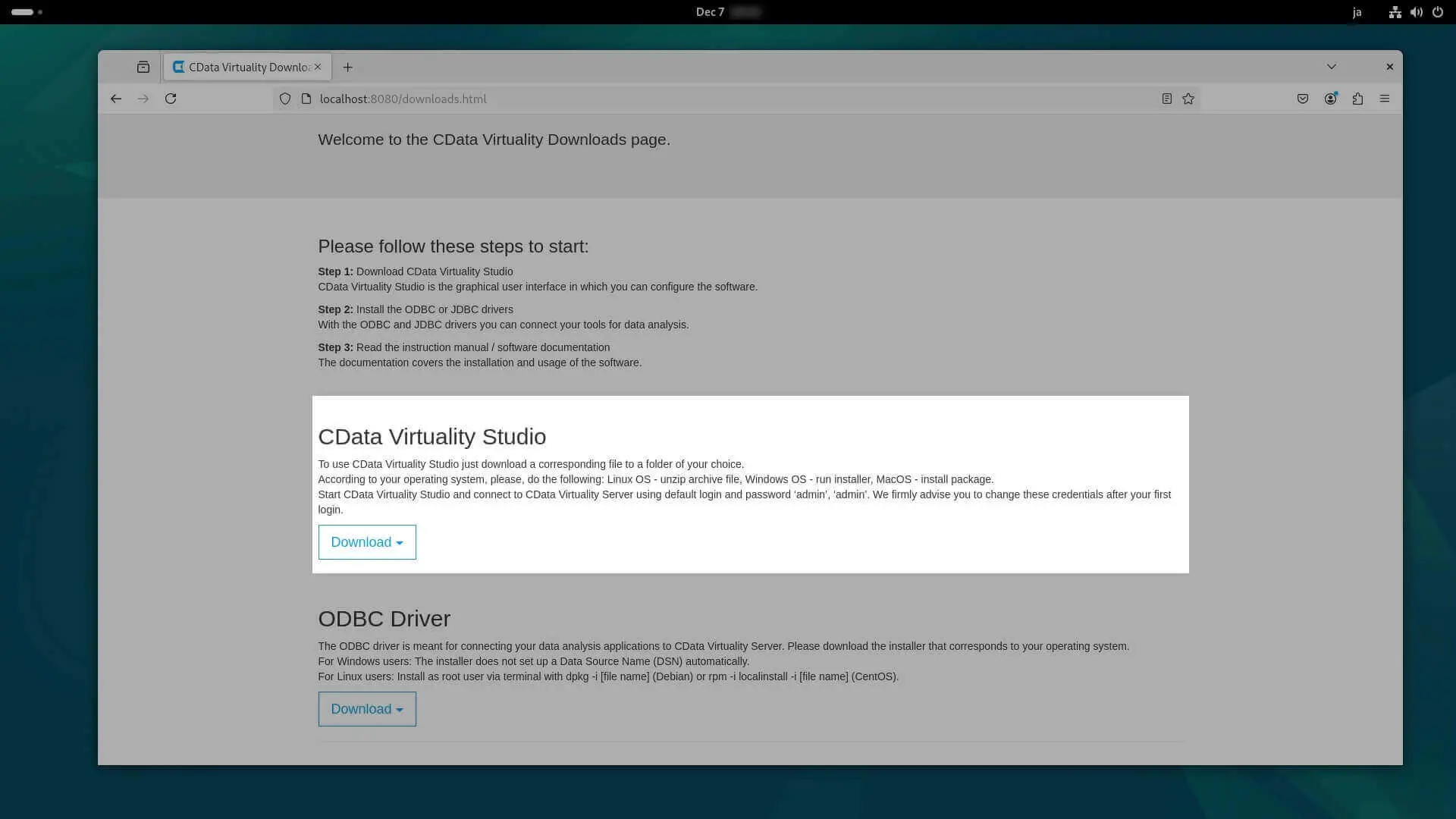The width and height of the screenshot is (1456, 819).
Task: Expand CData Virtuality Studio Download dropdown
Action: point(367,542)
